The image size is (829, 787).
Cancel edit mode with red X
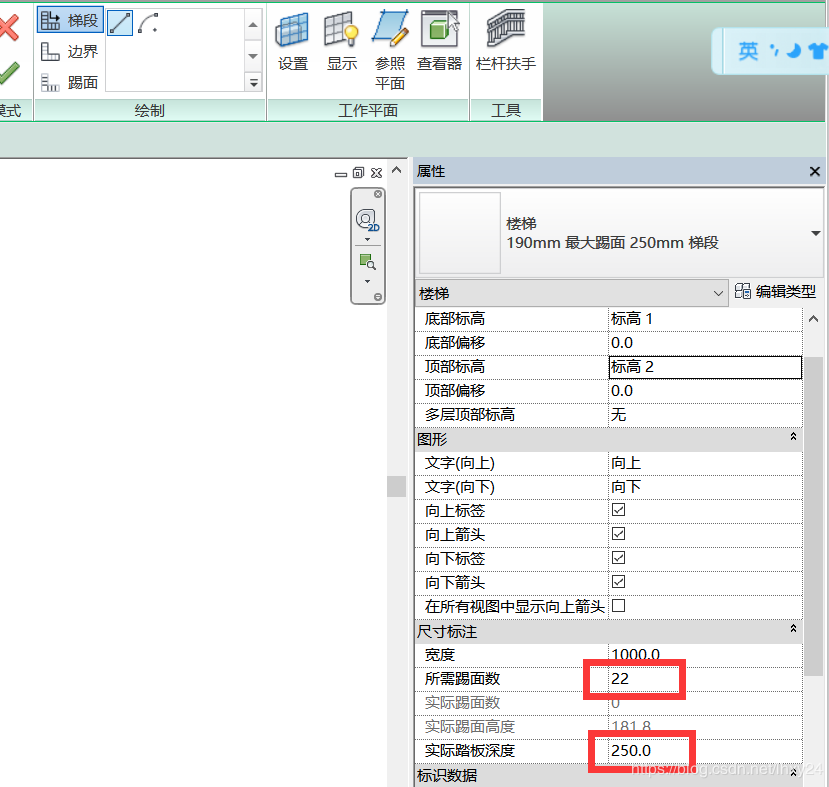pyautogui.click(x=9, y=27)
